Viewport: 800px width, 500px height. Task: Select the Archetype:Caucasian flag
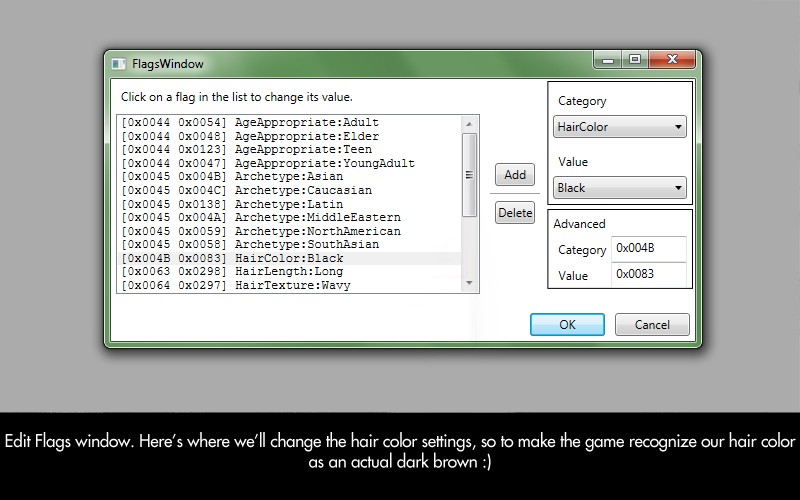click(x=289, y=190)
